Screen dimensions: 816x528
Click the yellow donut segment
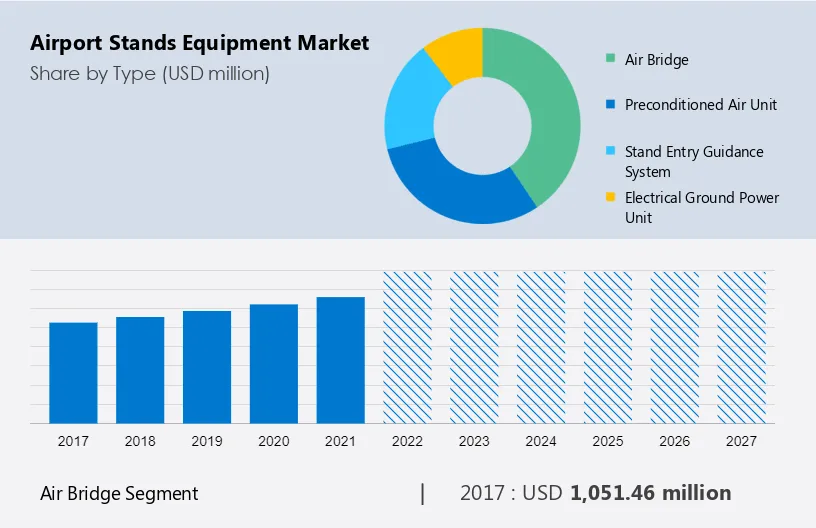[458, 53]
